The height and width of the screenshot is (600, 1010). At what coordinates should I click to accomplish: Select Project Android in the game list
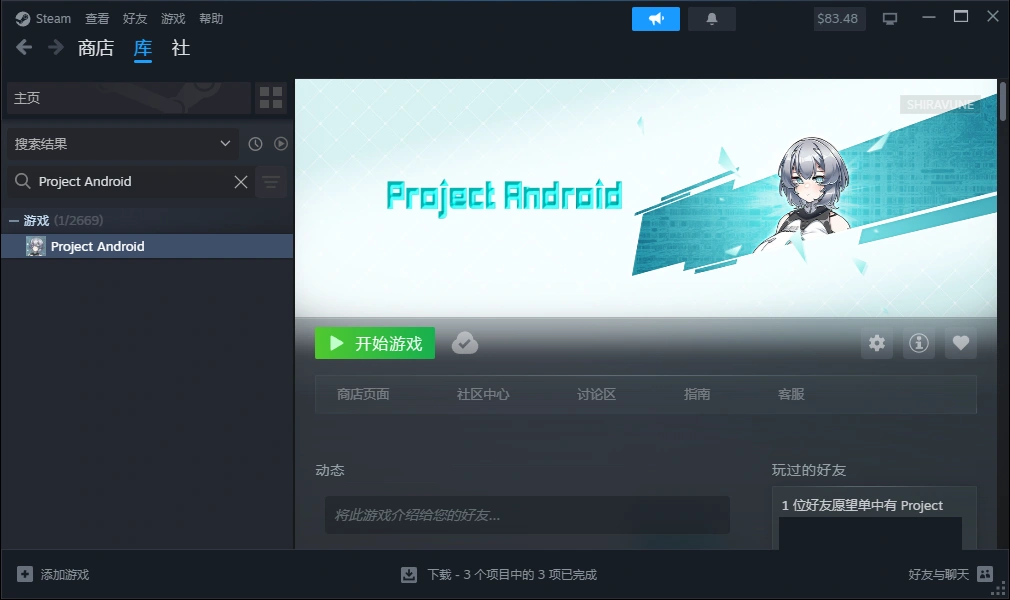click(x=147, y=246)
